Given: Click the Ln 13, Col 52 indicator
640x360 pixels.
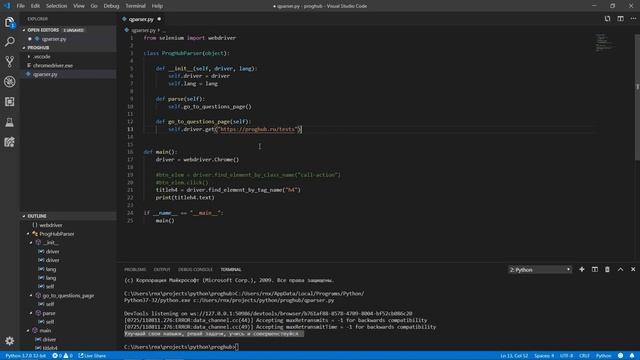Looking at the screenshot, I should (x=514, y=356).
